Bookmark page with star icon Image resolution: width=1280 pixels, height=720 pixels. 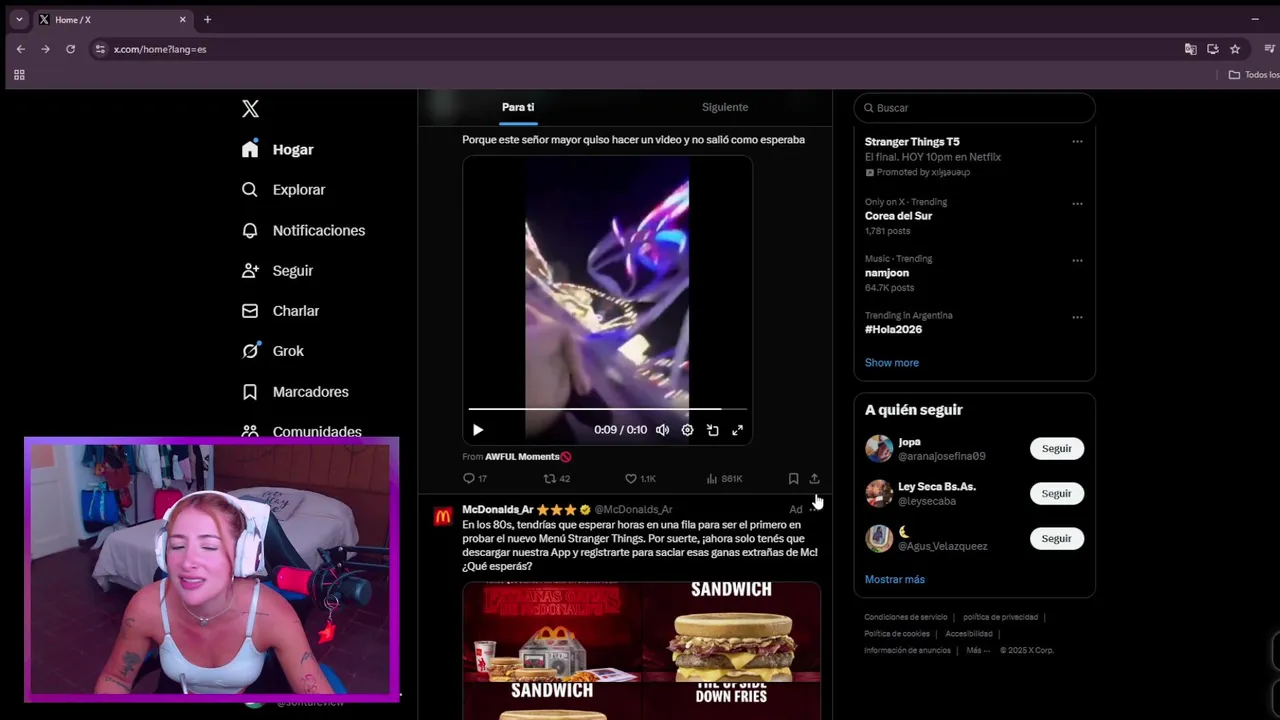1235,49
